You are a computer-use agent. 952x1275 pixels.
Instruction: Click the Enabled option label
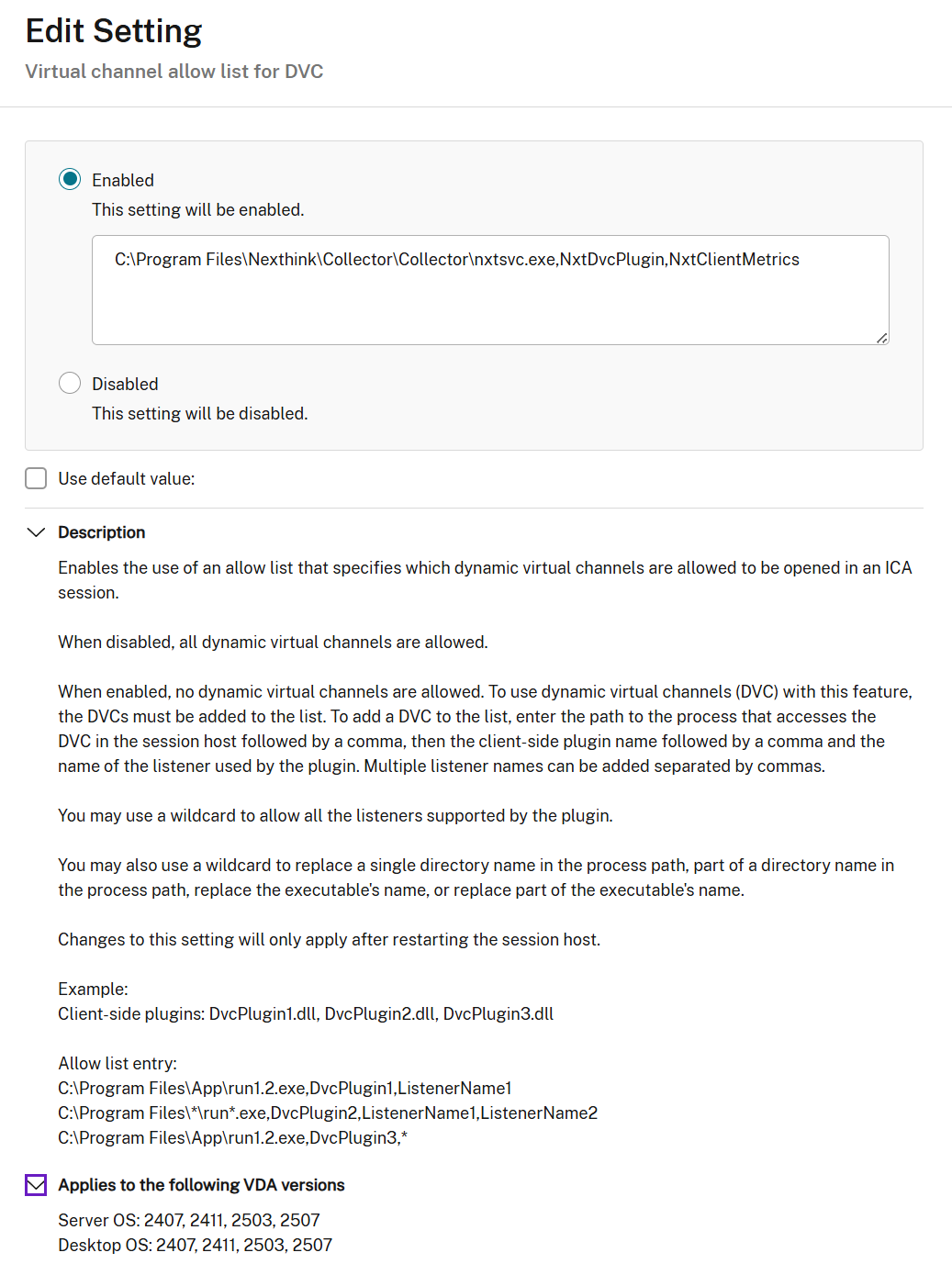[x=123, y=180]
